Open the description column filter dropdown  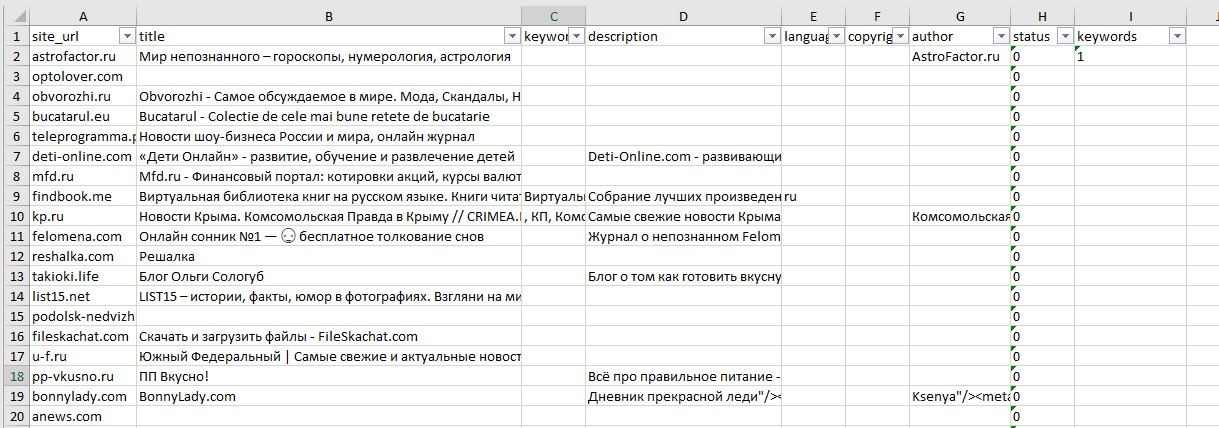coord(772,36)
